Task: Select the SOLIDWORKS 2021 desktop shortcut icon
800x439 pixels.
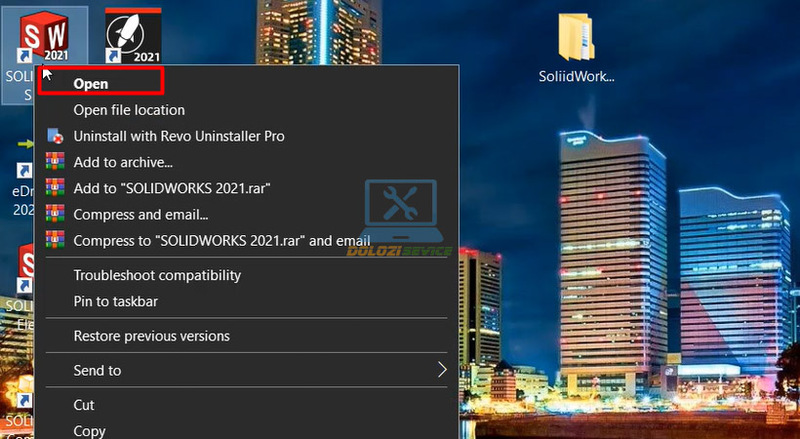Action: (x=44, y=36)
